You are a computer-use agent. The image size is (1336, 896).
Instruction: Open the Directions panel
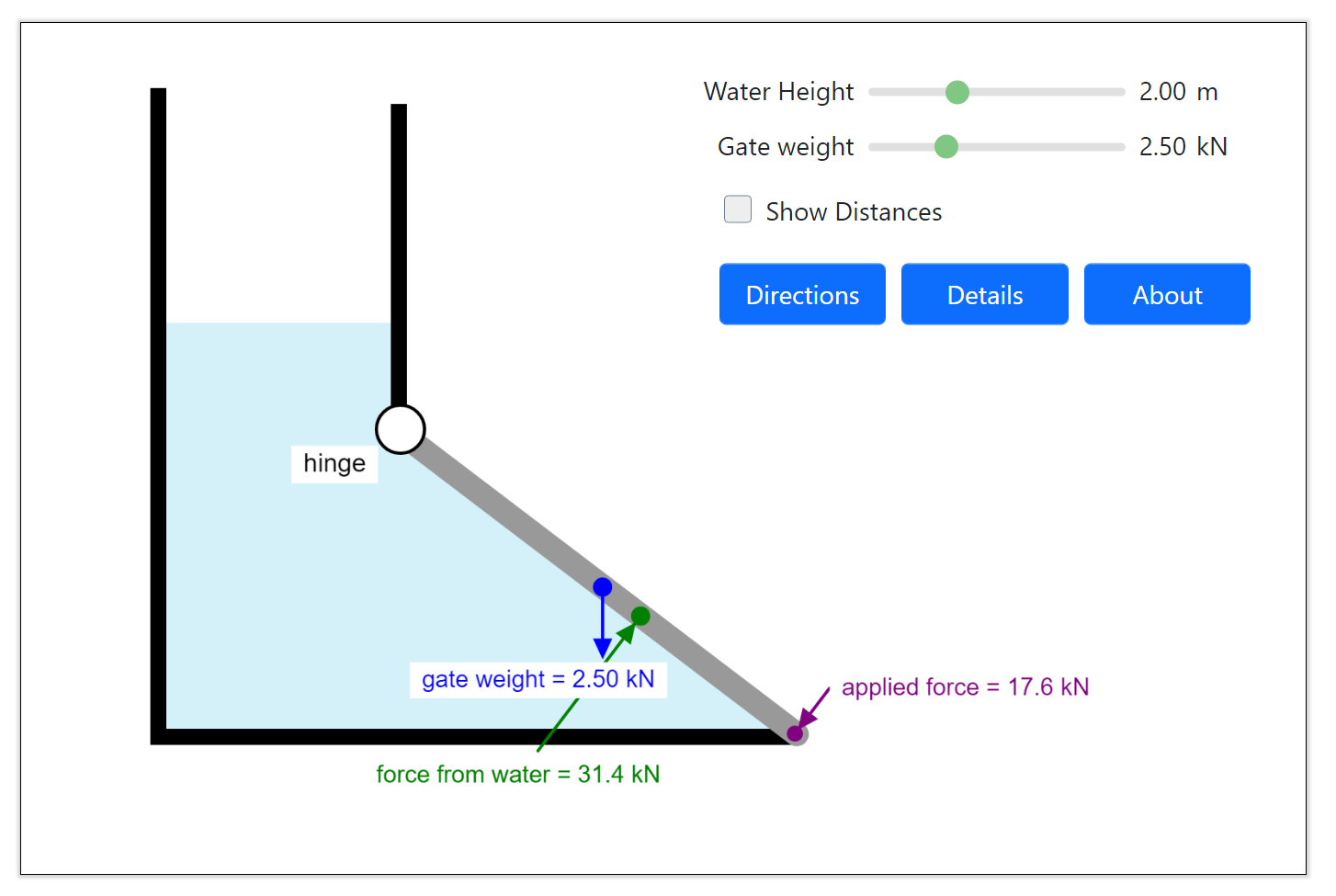[x=802, y=294]
